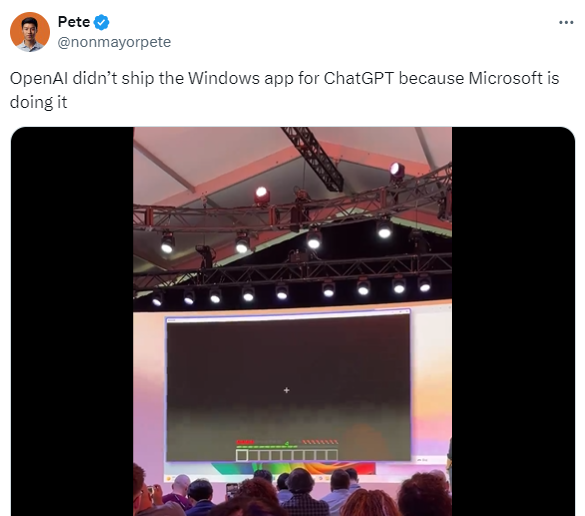This screenshot has width=585, height=516.
Task: Open Pete's profile avatar photo
Action: tap(30, 32)
